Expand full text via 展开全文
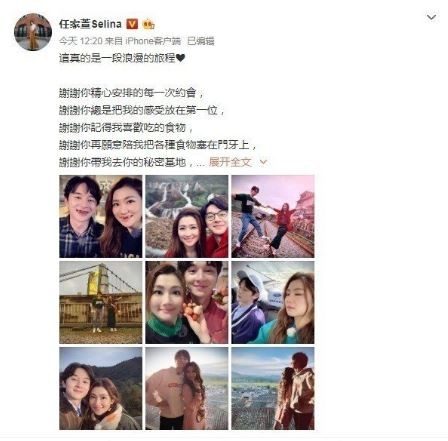Viewport: 448px width, 441px height. tap(230, 162)
